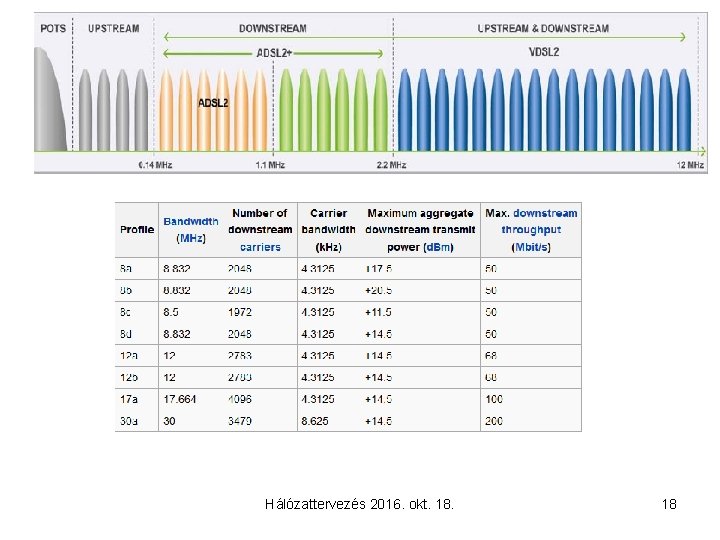Select power value +11.5 in row 8c
The image size is (720, 540).
click(x=378, y=312)
